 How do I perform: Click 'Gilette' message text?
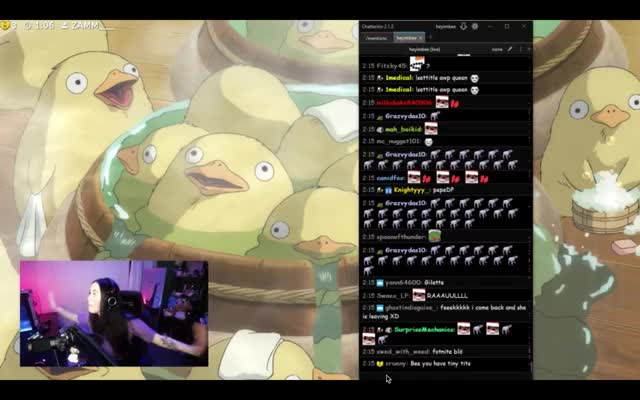click(434, 282)
